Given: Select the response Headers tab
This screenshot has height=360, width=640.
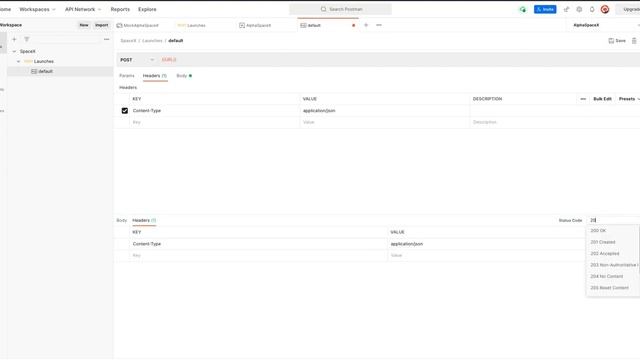Looking at the screenshot, I should (144, 220).
